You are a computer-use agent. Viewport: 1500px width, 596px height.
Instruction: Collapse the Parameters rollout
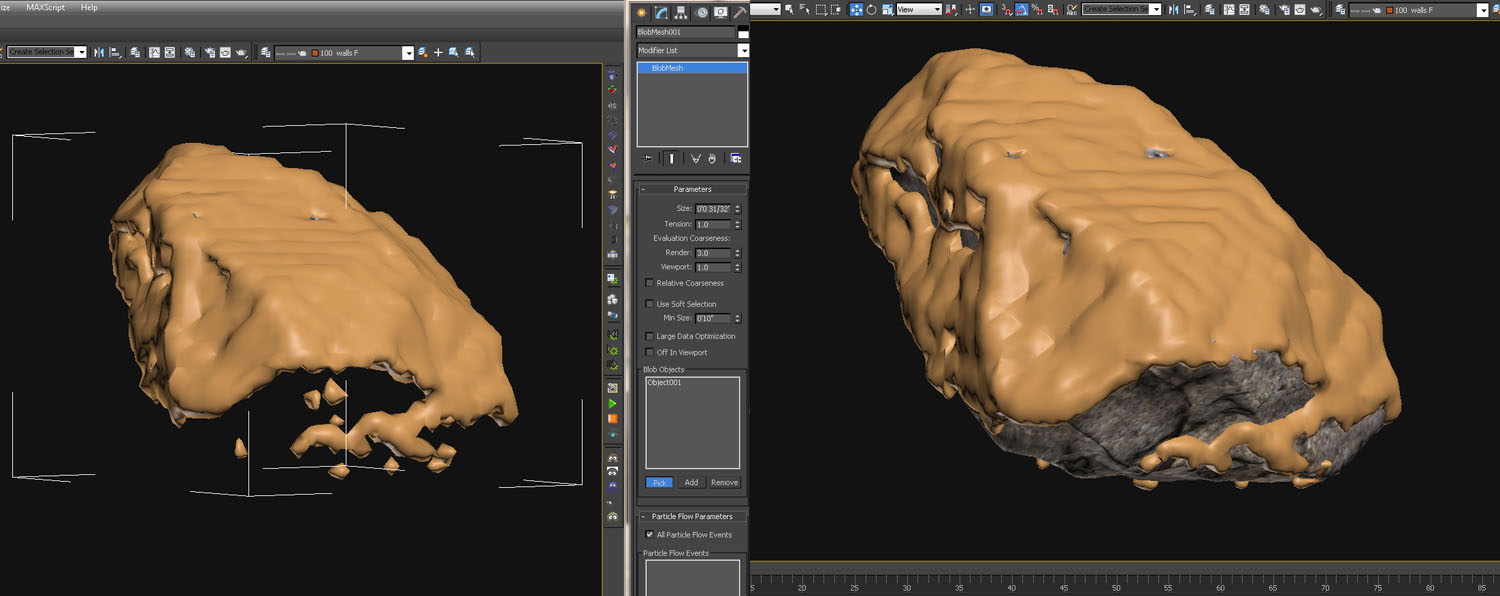(x=692, y=189)
